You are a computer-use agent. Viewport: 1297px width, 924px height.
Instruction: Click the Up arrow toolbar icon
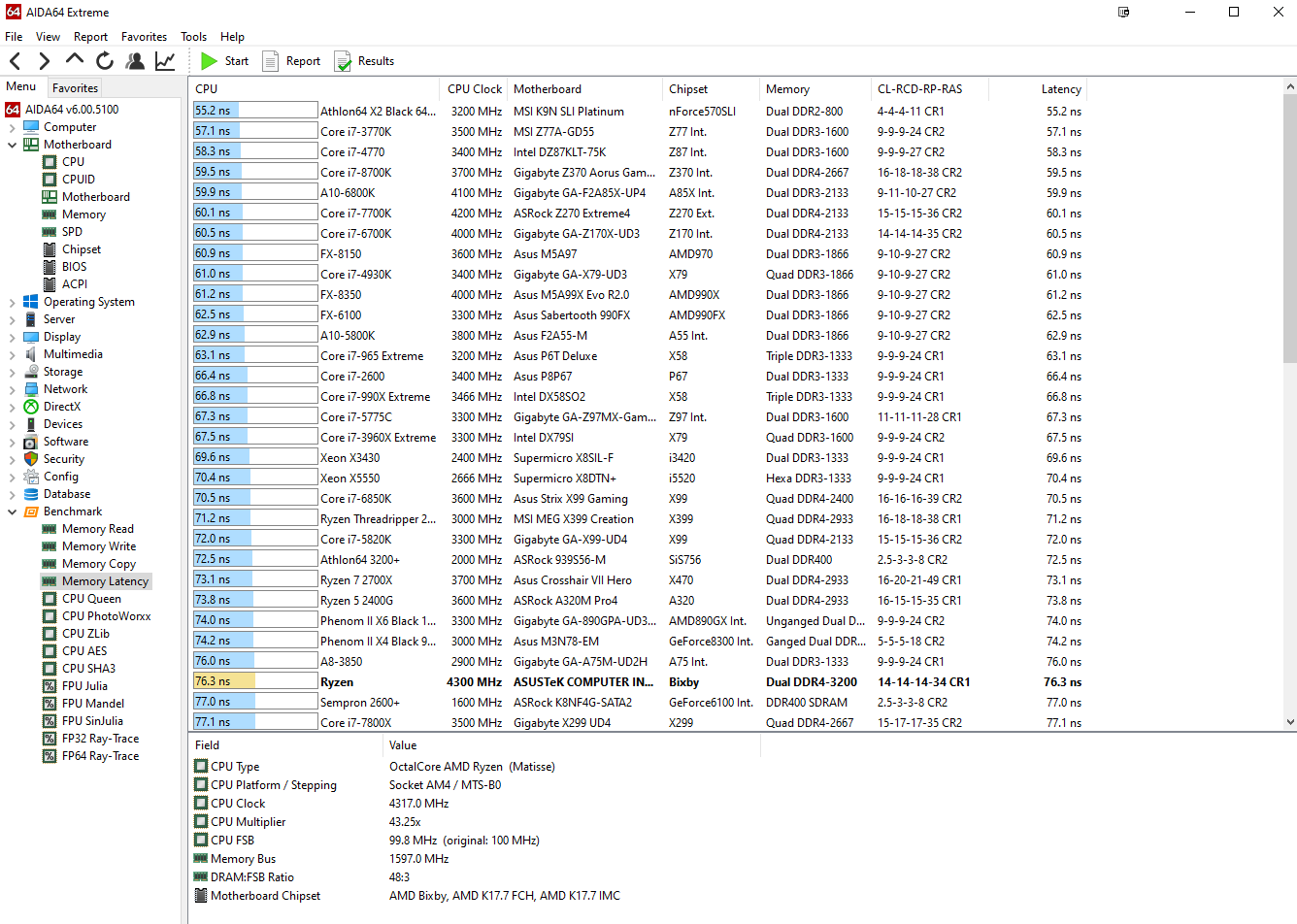[x=75, y=60]
